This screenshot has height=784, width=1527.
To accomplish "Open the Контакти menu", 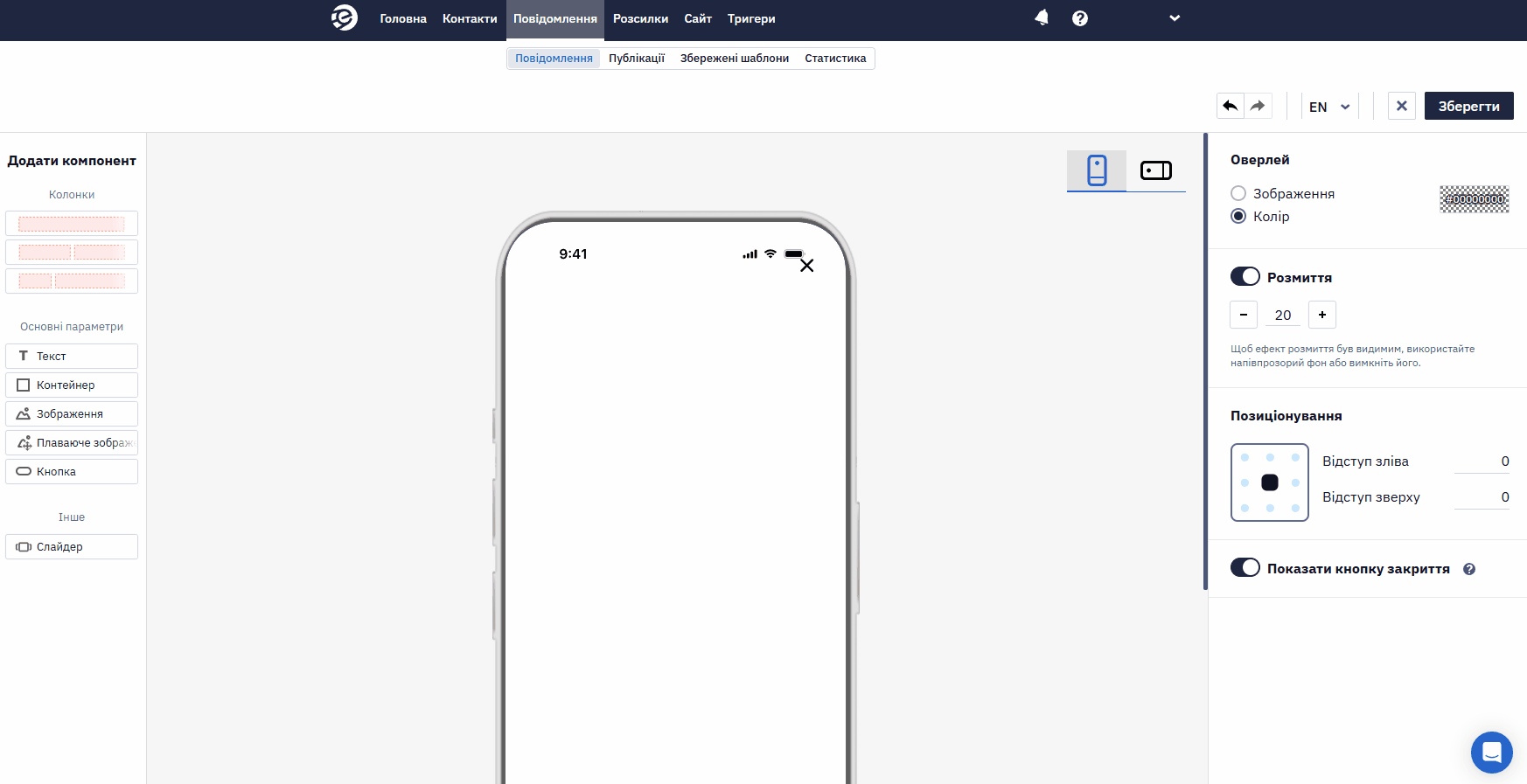I will 470,18.
